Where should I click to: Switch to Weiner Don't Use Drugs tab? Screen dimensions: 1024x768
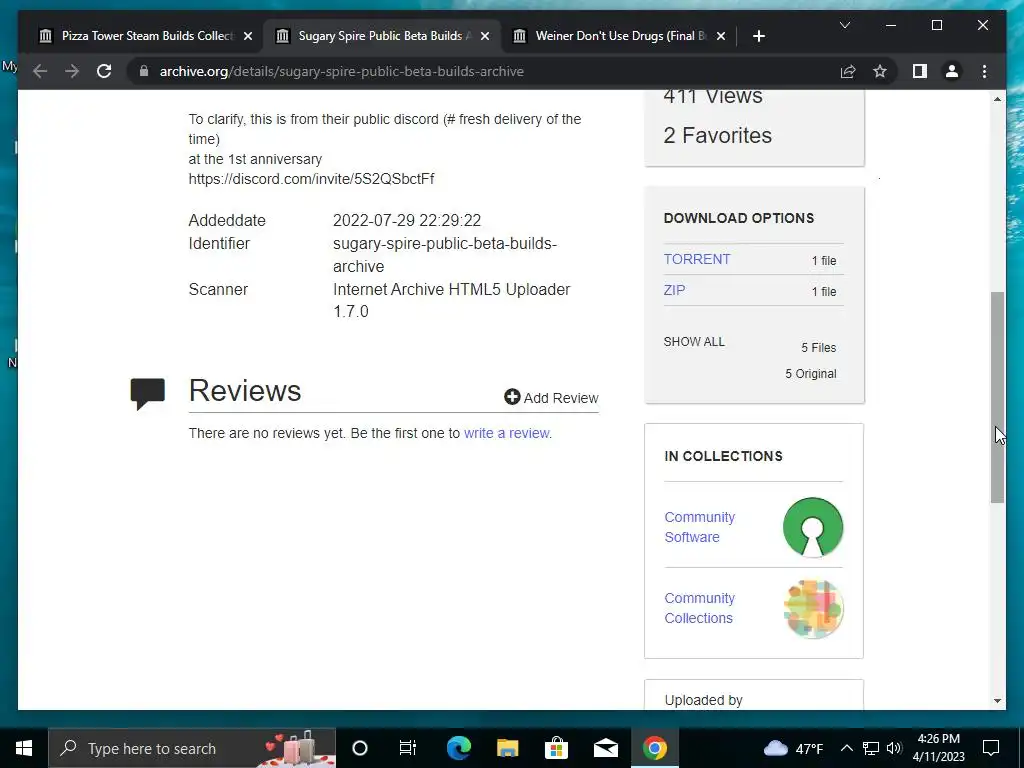pyautogui.click(x=618, y=36)
